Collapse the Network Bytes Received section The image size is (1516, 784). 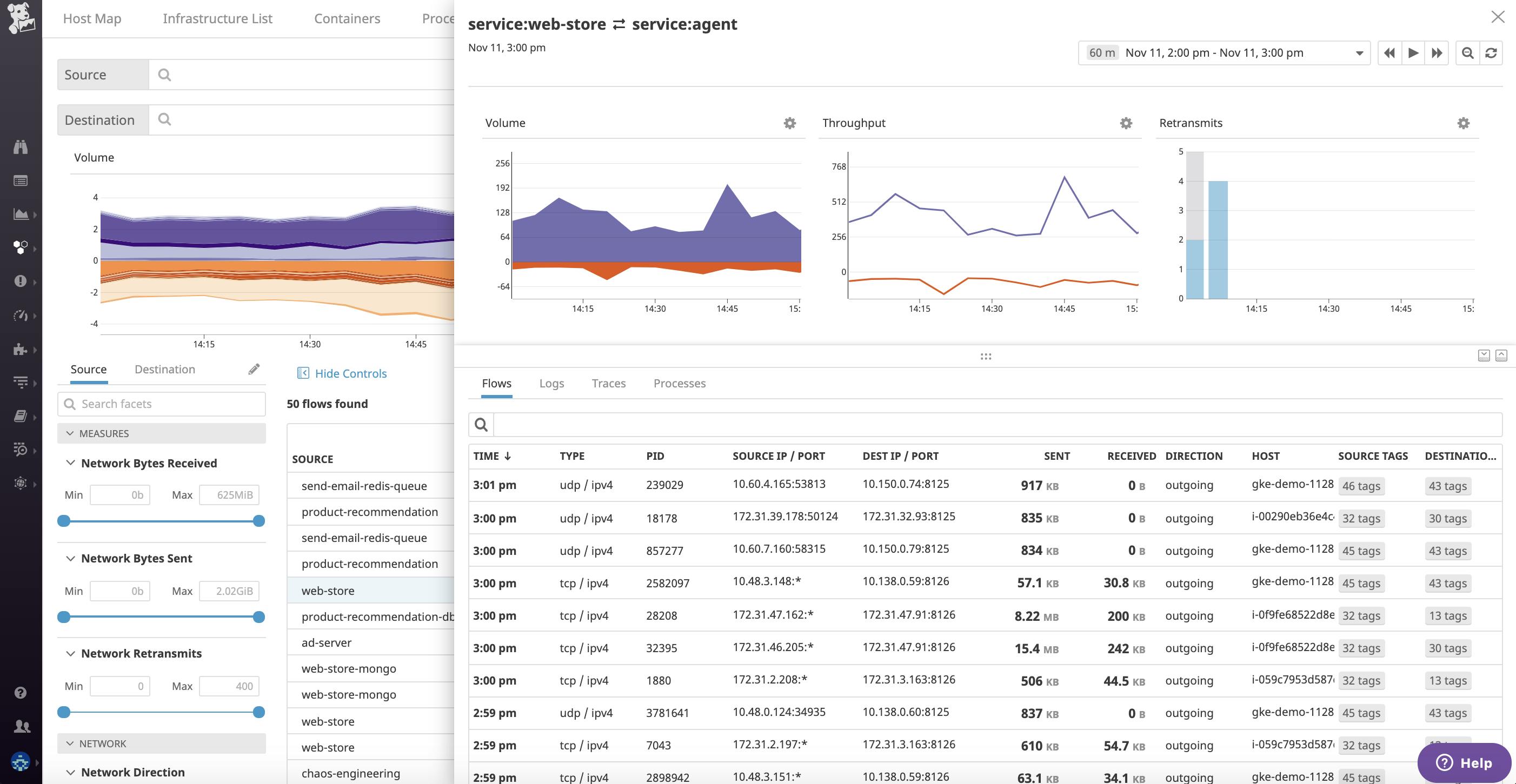point(71,463)
